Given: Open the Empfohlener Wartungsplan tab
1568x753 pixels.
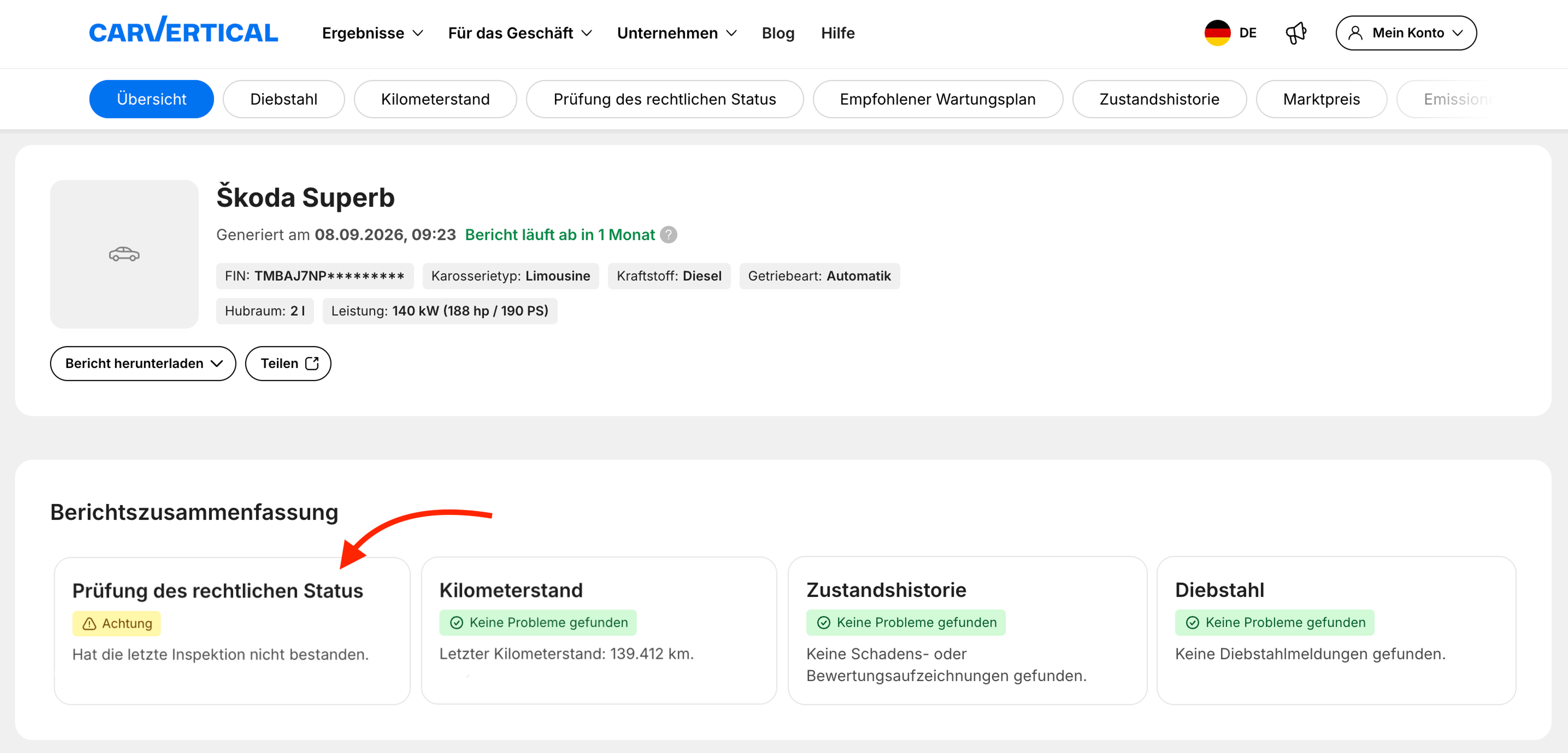Looking at the screenshot, I should [938, 99].
